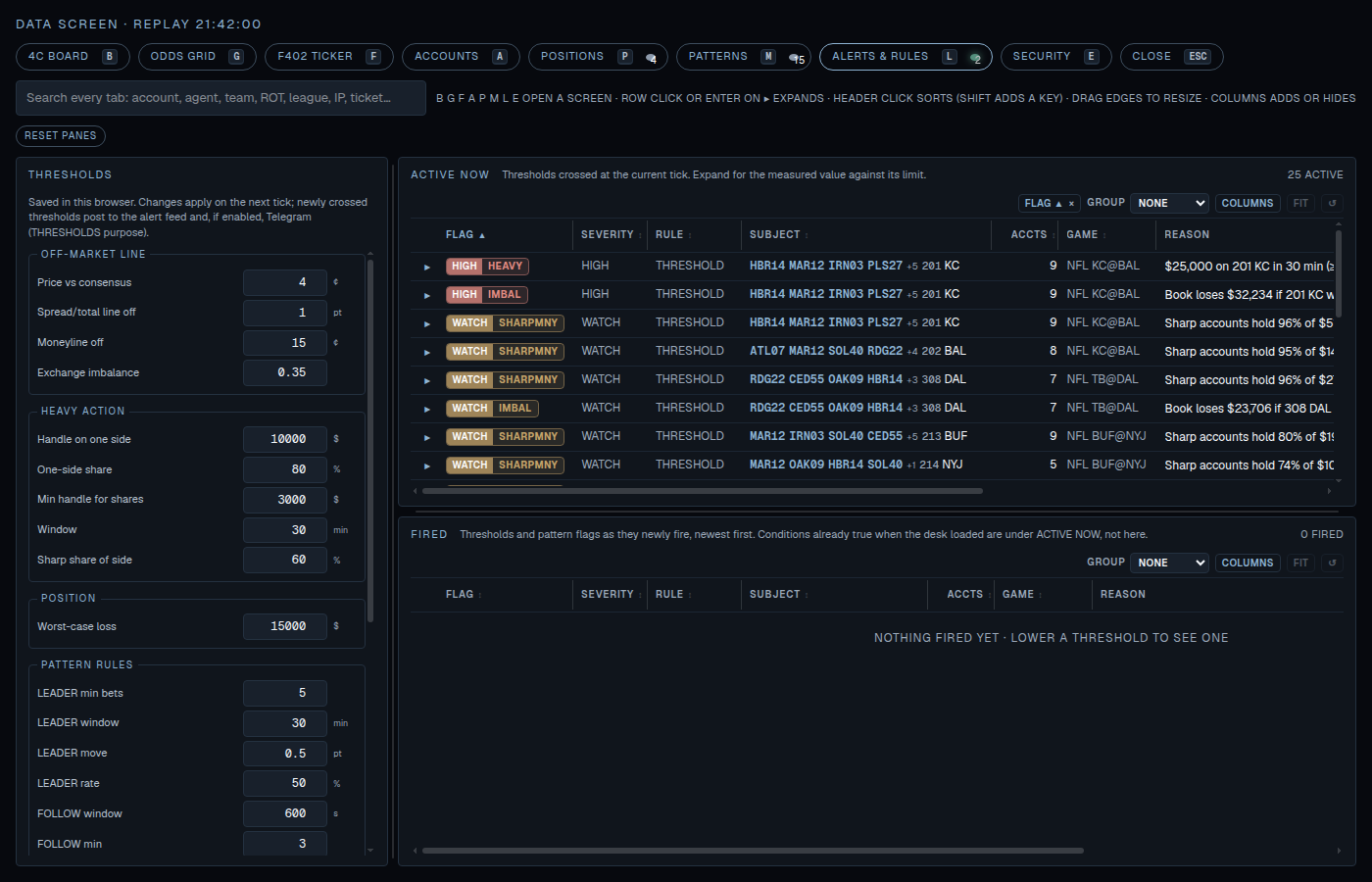Click the Fired horizontal scrollbar thumb
Viewport: 1372px width, 882px height.
click(x=753, y=851)
